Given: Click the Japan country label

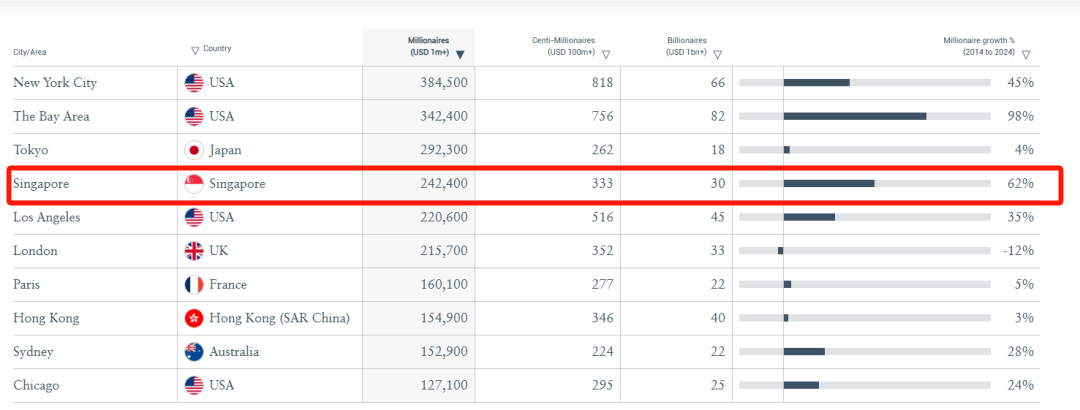Looking at the screenshot, I should click(x=225, y=150).
